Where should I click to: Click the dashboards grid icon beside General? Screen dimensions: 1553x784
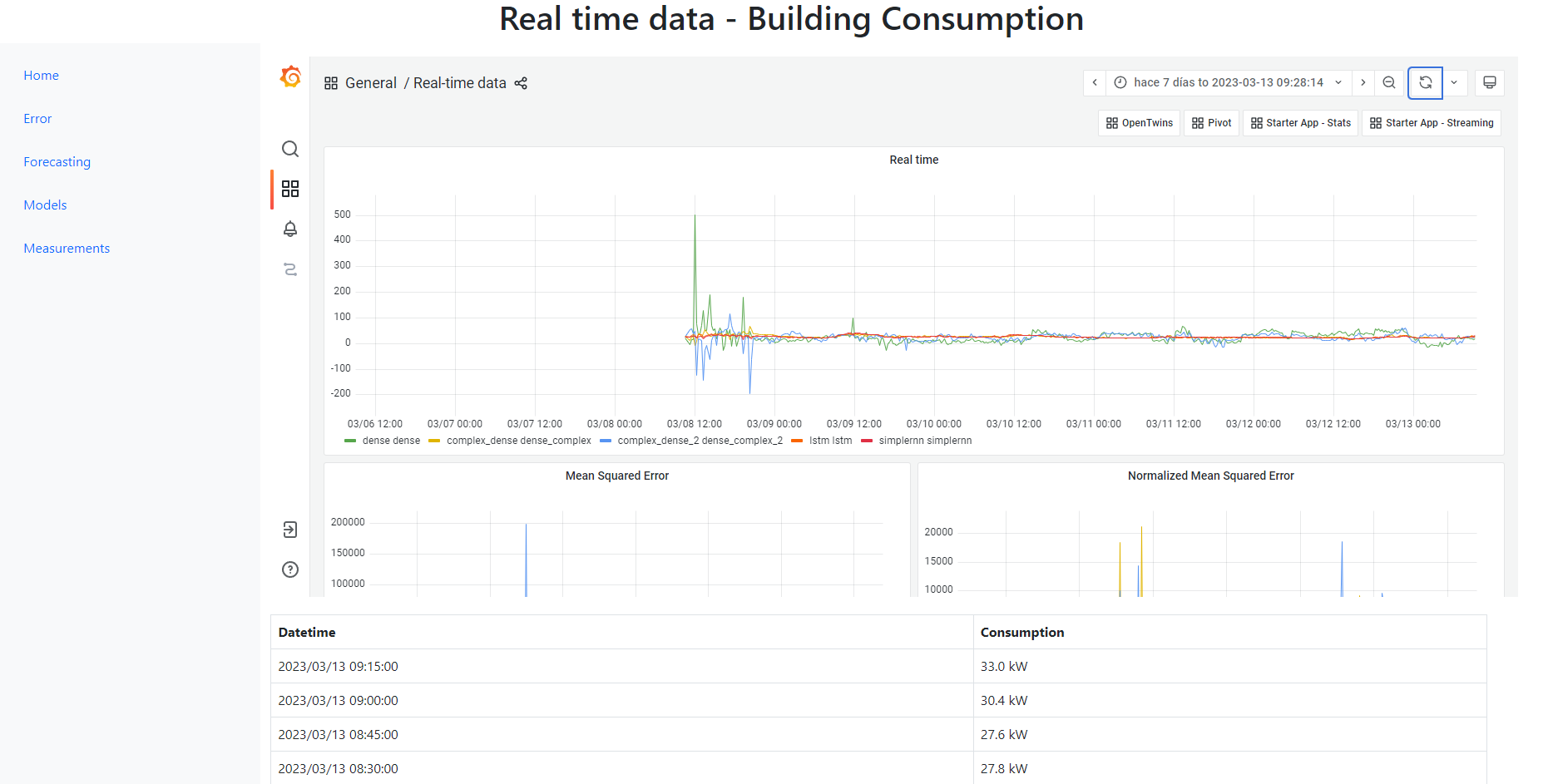point(331,83)
